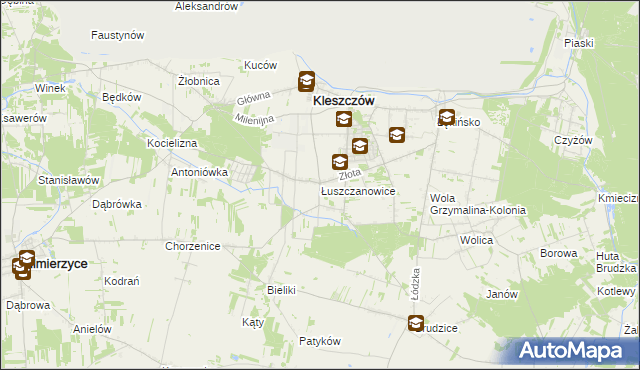The image size is (640, 370).
Task: Select the Milenijna street label
Action: pos(254,120)
